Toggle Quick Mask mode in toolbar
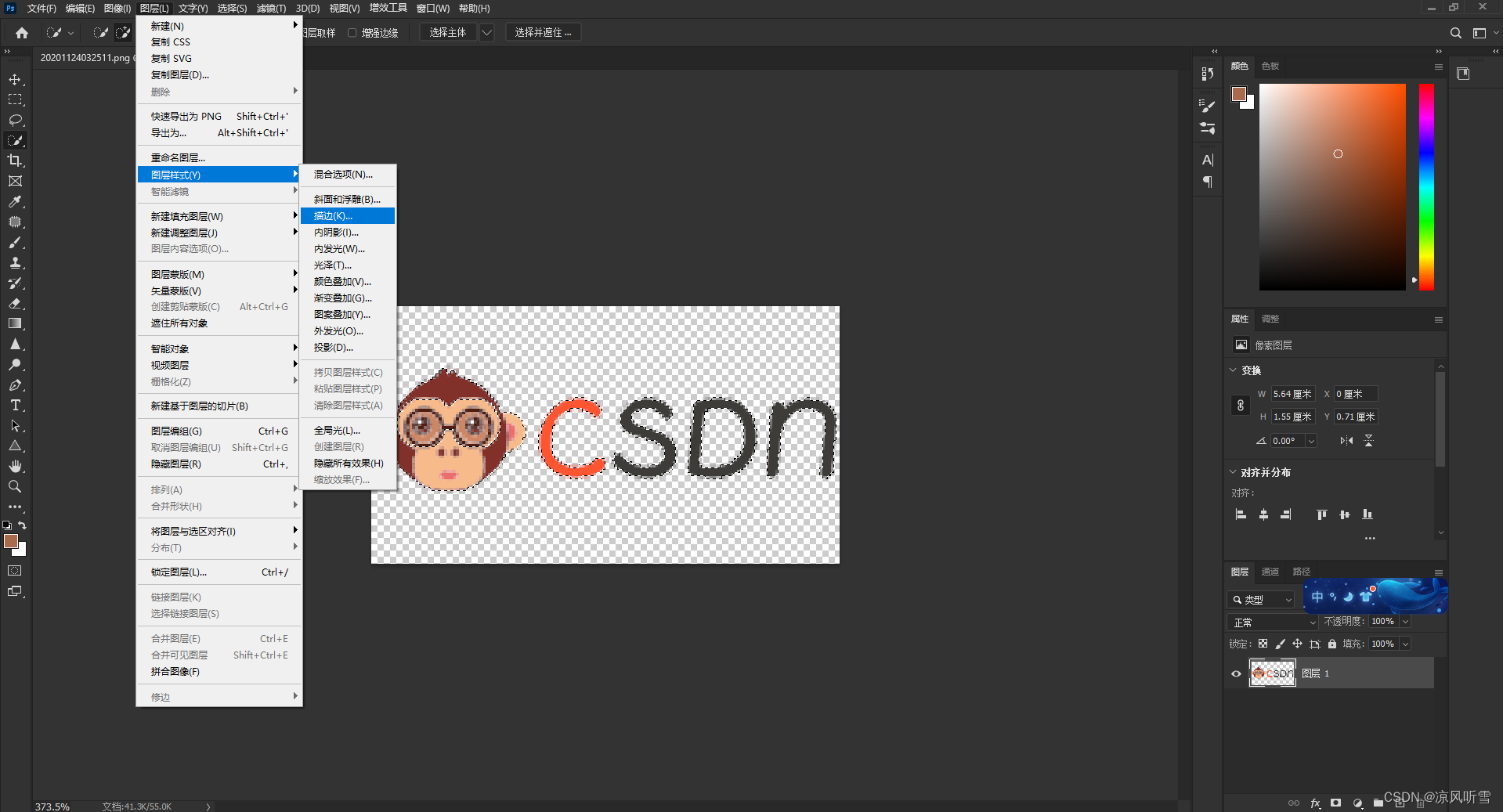Viewport: 1503px width, 812px height. coord(15,571)
